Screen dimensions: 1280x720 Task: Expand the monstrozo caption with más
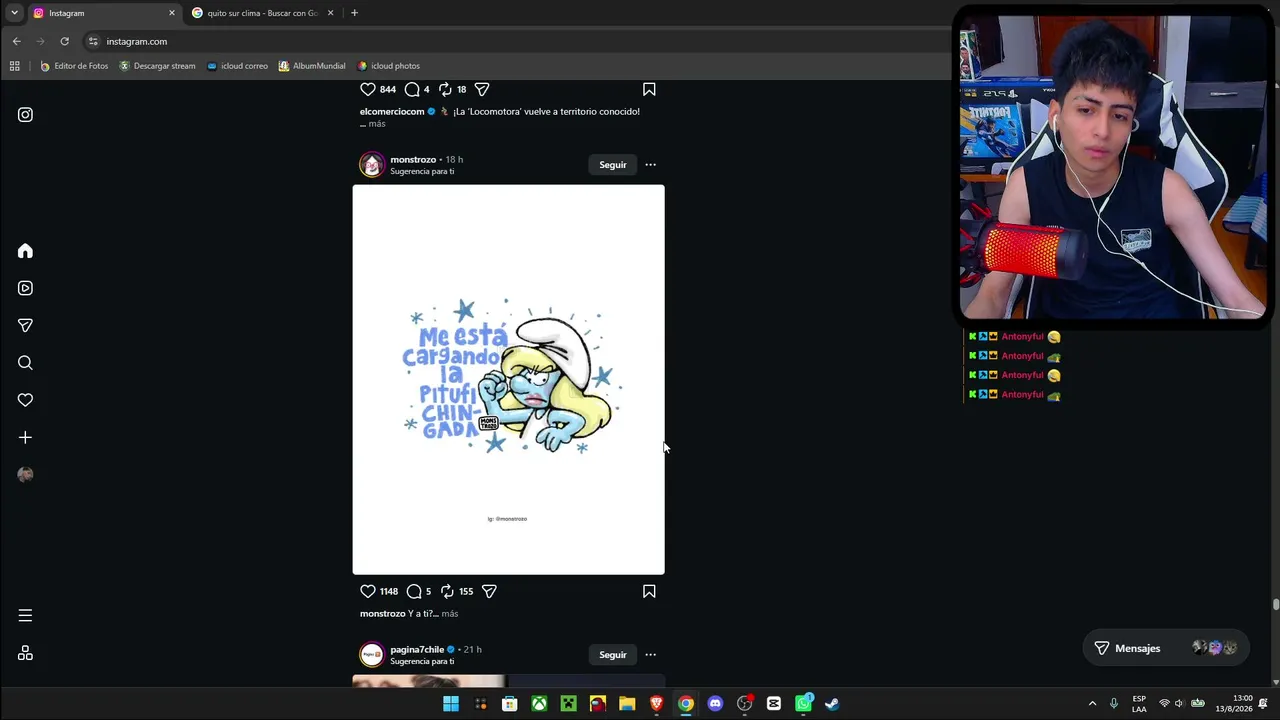point(449,614)
